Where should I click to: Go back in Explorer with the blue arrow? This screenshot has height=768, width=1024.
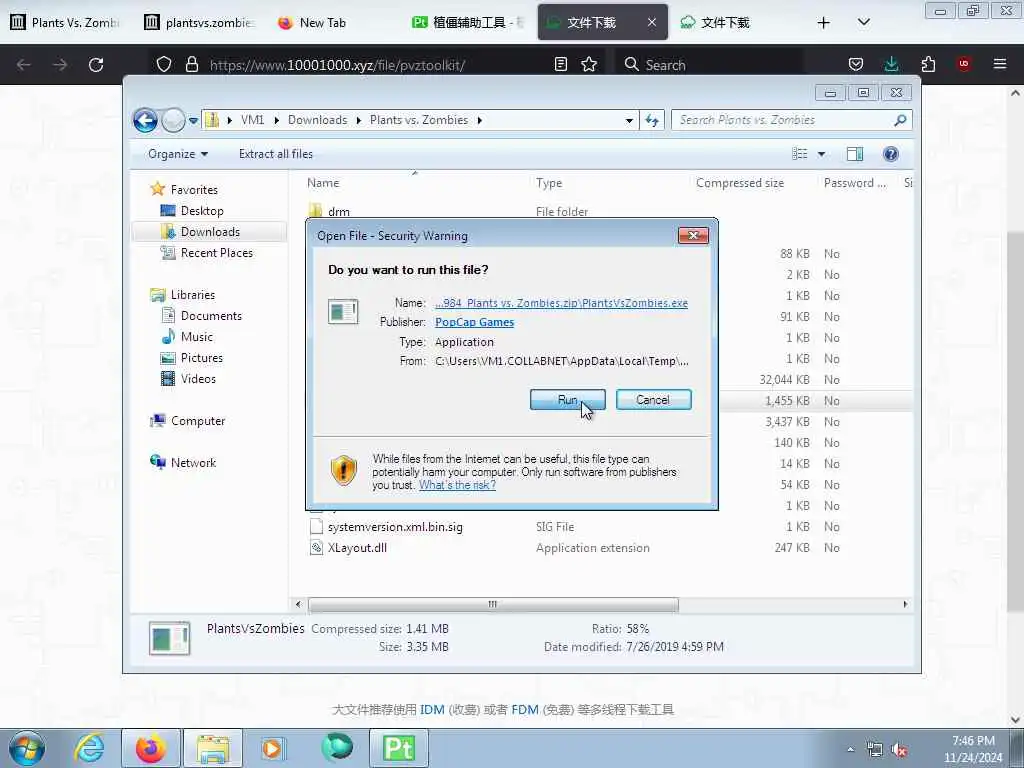[145, 120]
